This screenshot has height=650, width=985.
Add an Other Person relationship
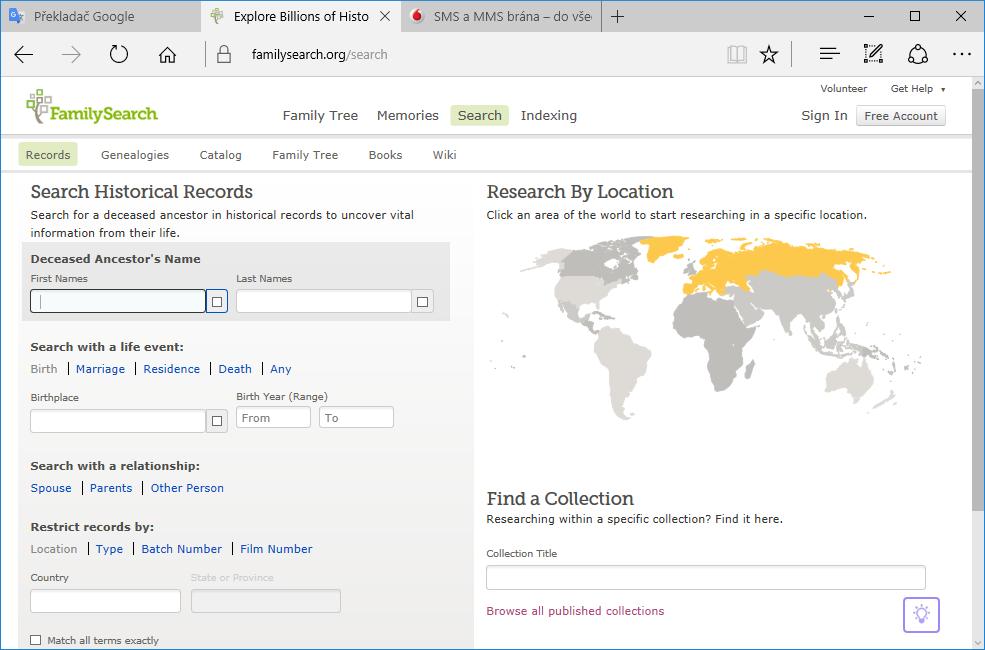[x=187, y=488]
